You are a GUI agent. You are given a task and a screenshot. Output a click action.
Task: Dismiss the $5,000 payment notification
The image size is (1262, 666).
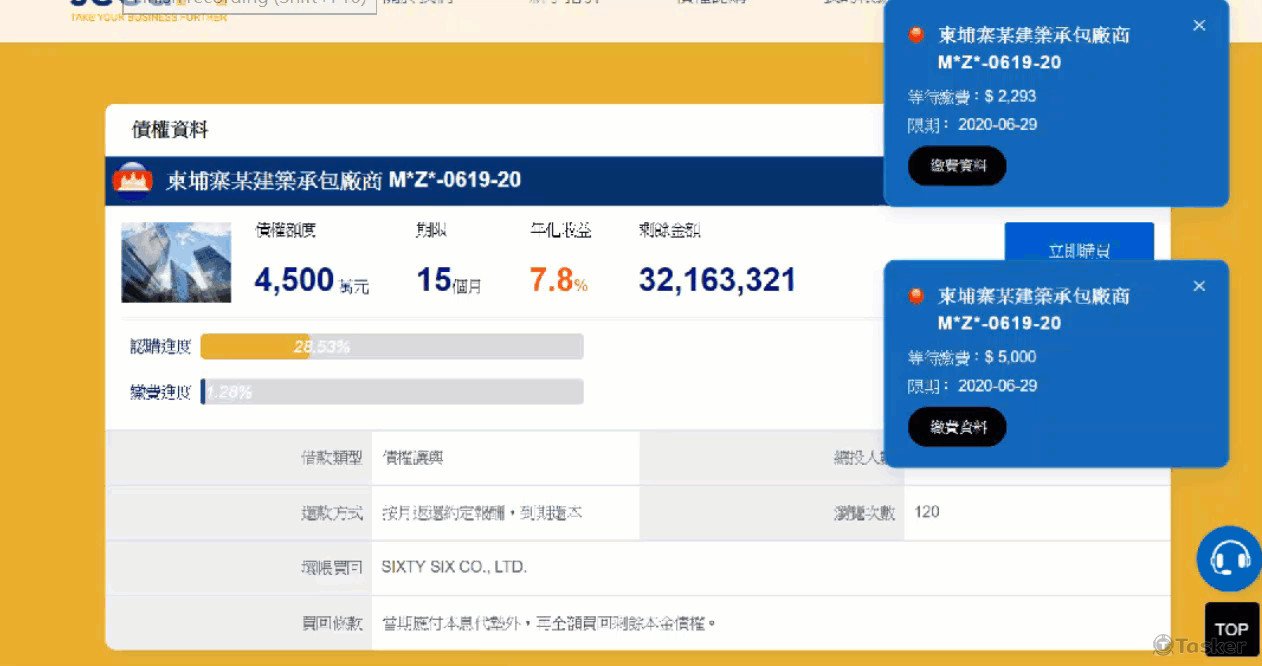point(1199,287)
